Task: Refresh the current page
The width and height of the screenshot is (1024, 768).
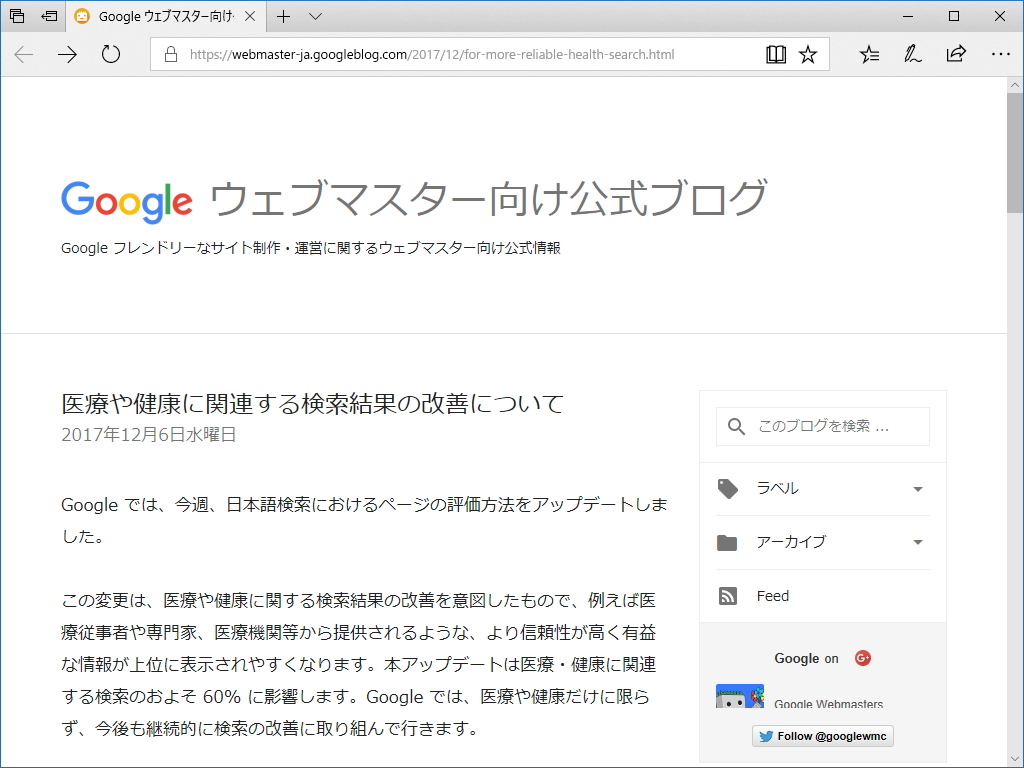Action: 110,54
